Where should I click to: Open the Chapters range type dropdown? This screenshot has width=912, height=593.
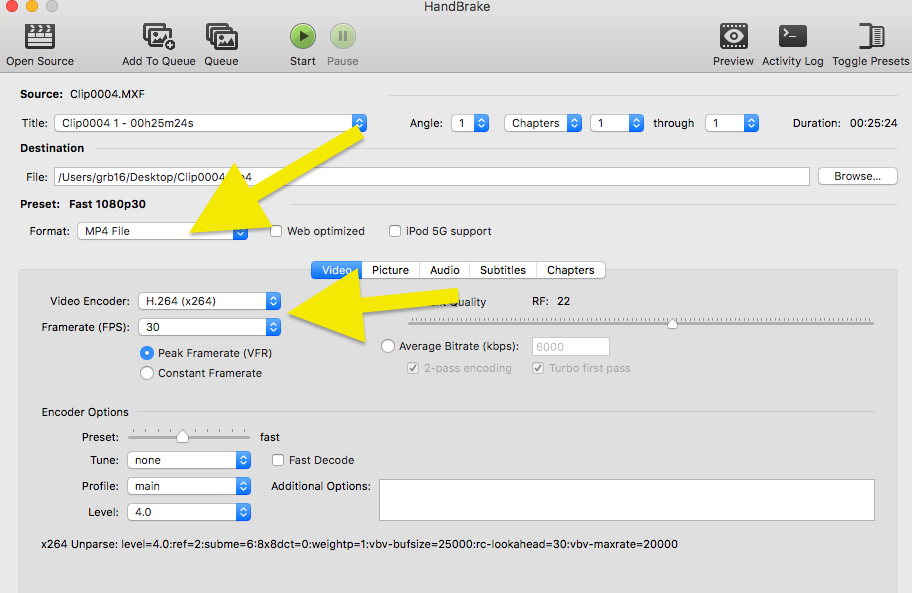click(543, 123)
